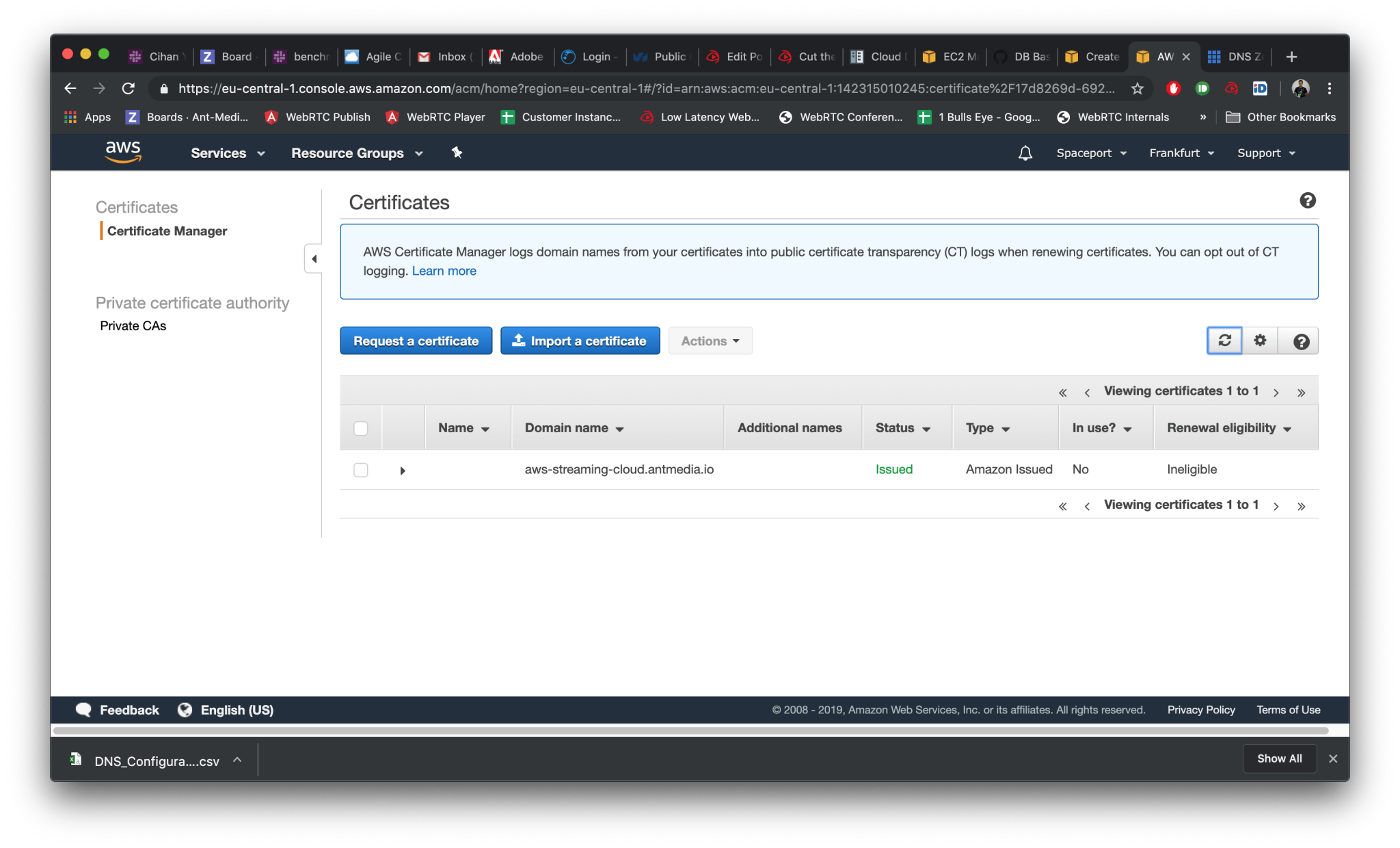
Task: Go to last page in bottom pager
Action: pos(1301,506)
